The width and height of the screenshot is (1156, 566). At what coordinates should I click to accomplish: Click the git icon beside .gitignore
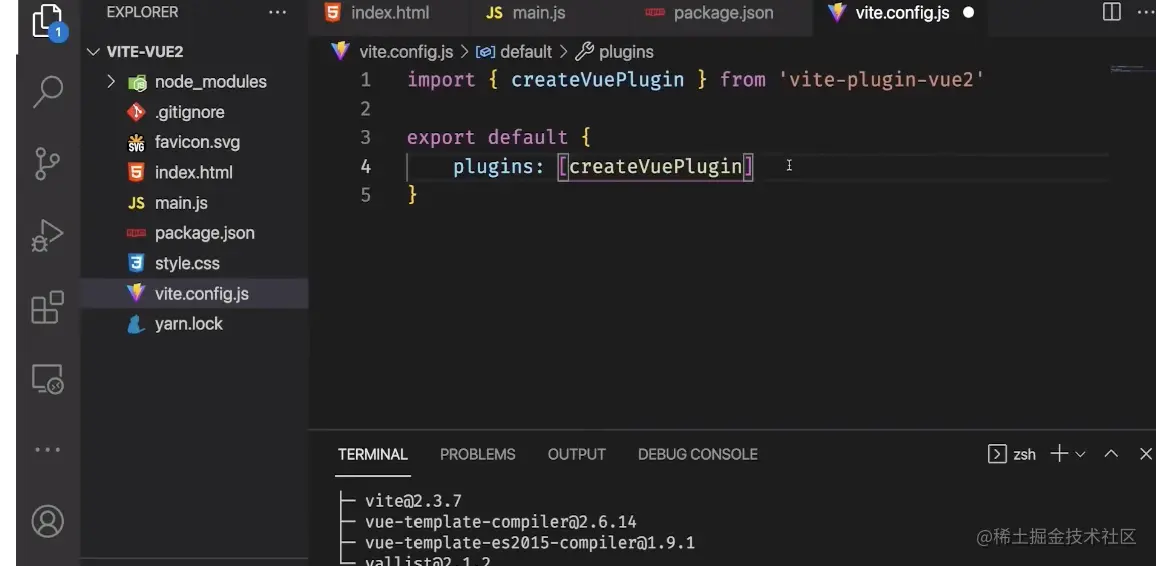[x=136, y=112]
